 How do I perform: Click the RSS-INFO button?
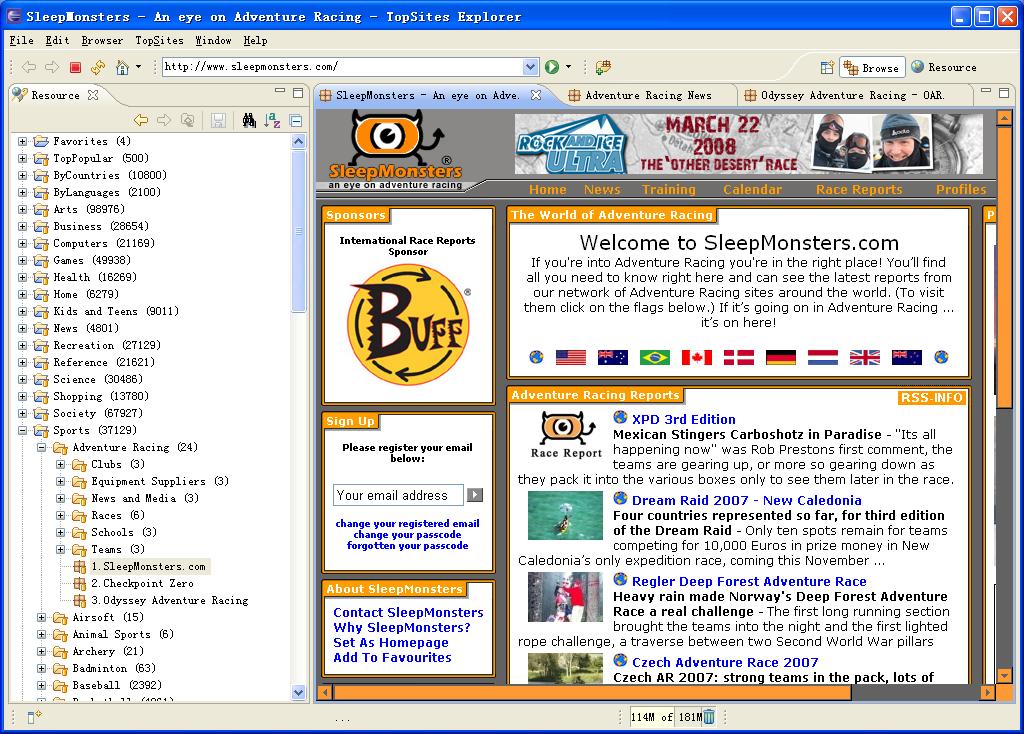coord(931,398)
